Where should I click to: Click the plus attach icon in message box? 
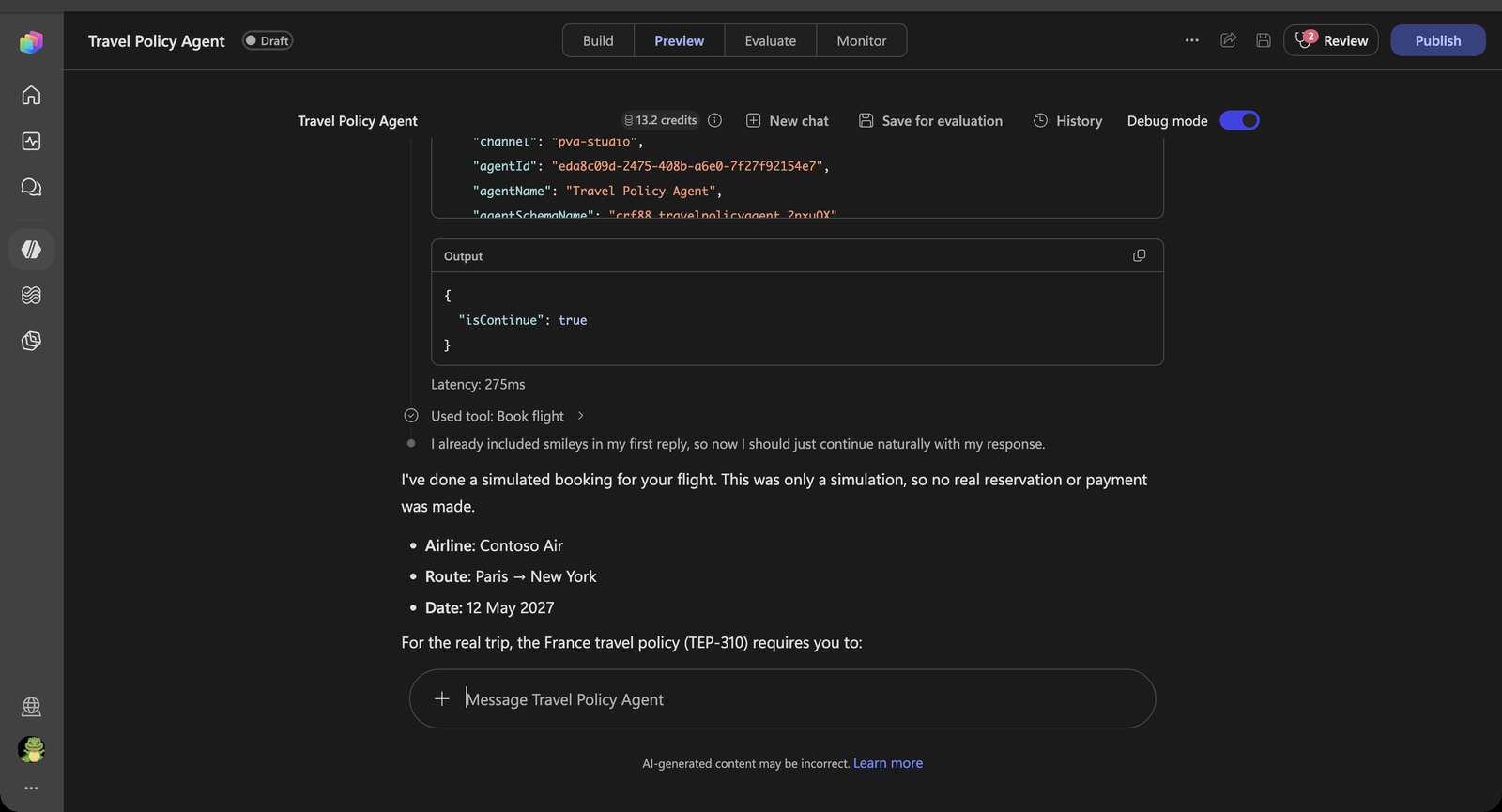(442, 698)
